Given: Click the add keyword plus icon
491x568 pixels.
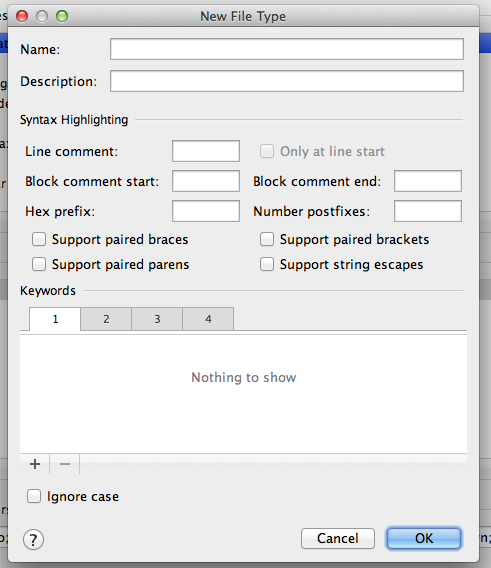Looking at the screenshot, I should (x=35, y=464).
